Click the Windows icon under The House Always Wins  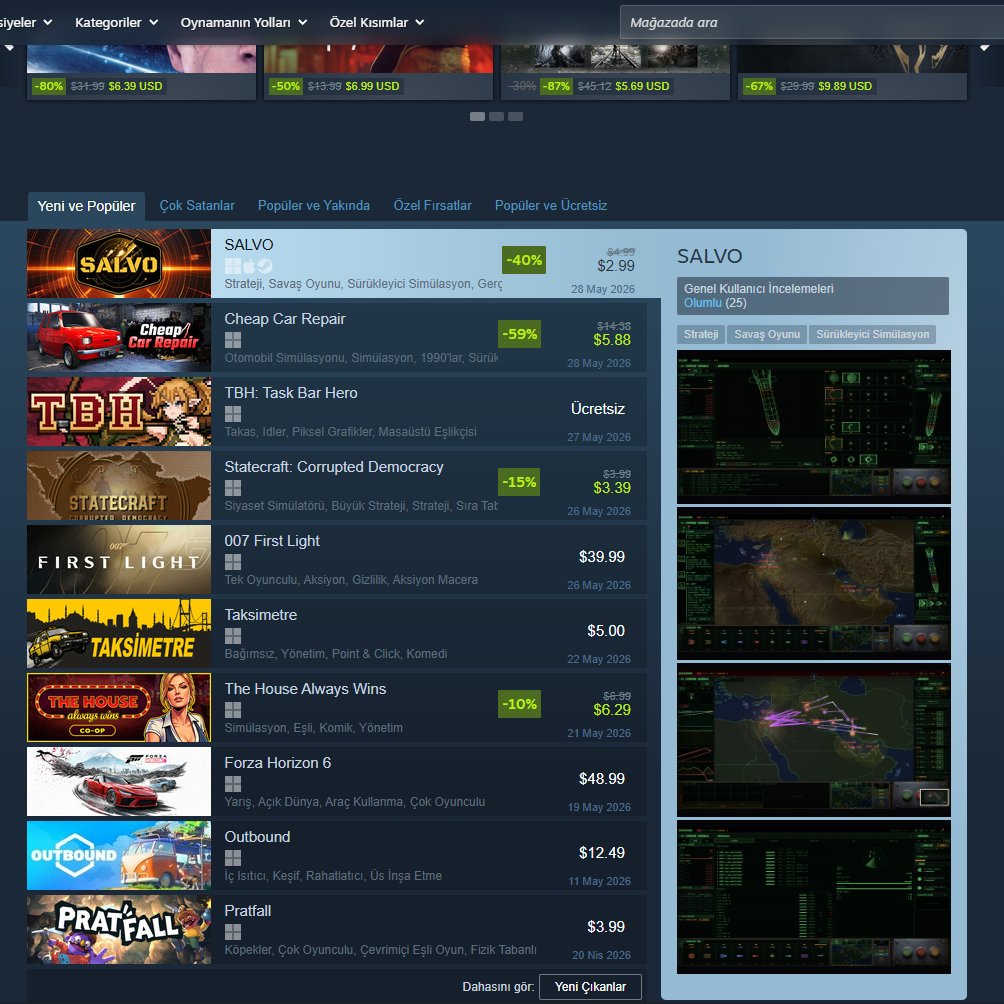click(233, 709)
